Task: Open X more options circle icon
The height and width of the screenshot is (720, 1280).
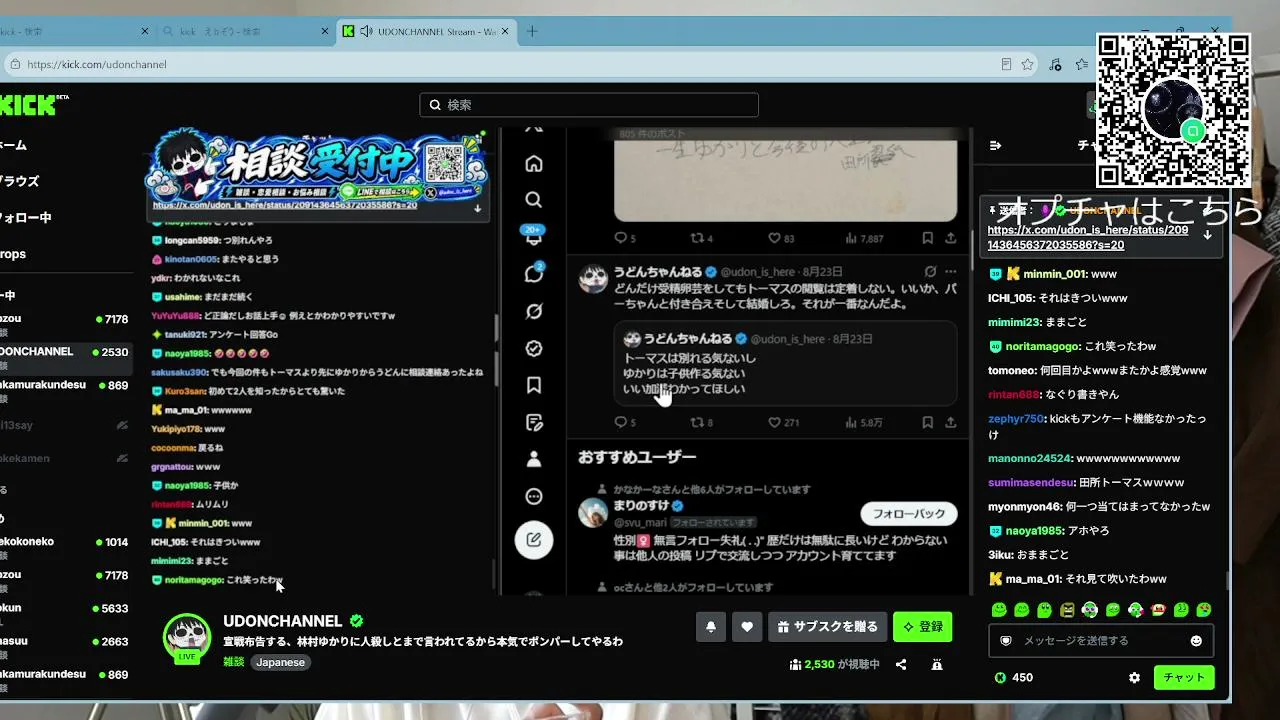Action: click(534, 497)
